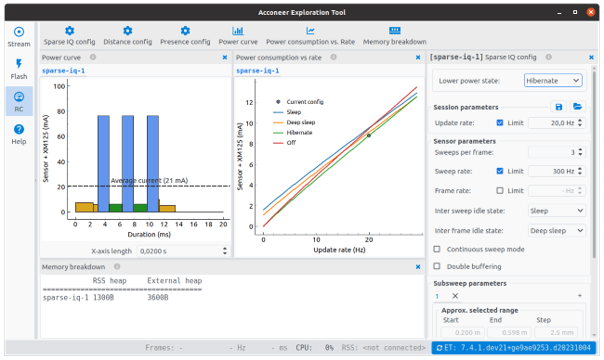Save session parameters with floppy icon
The image size is (604, 360).
pyautogui.click(x=559, y=107)
